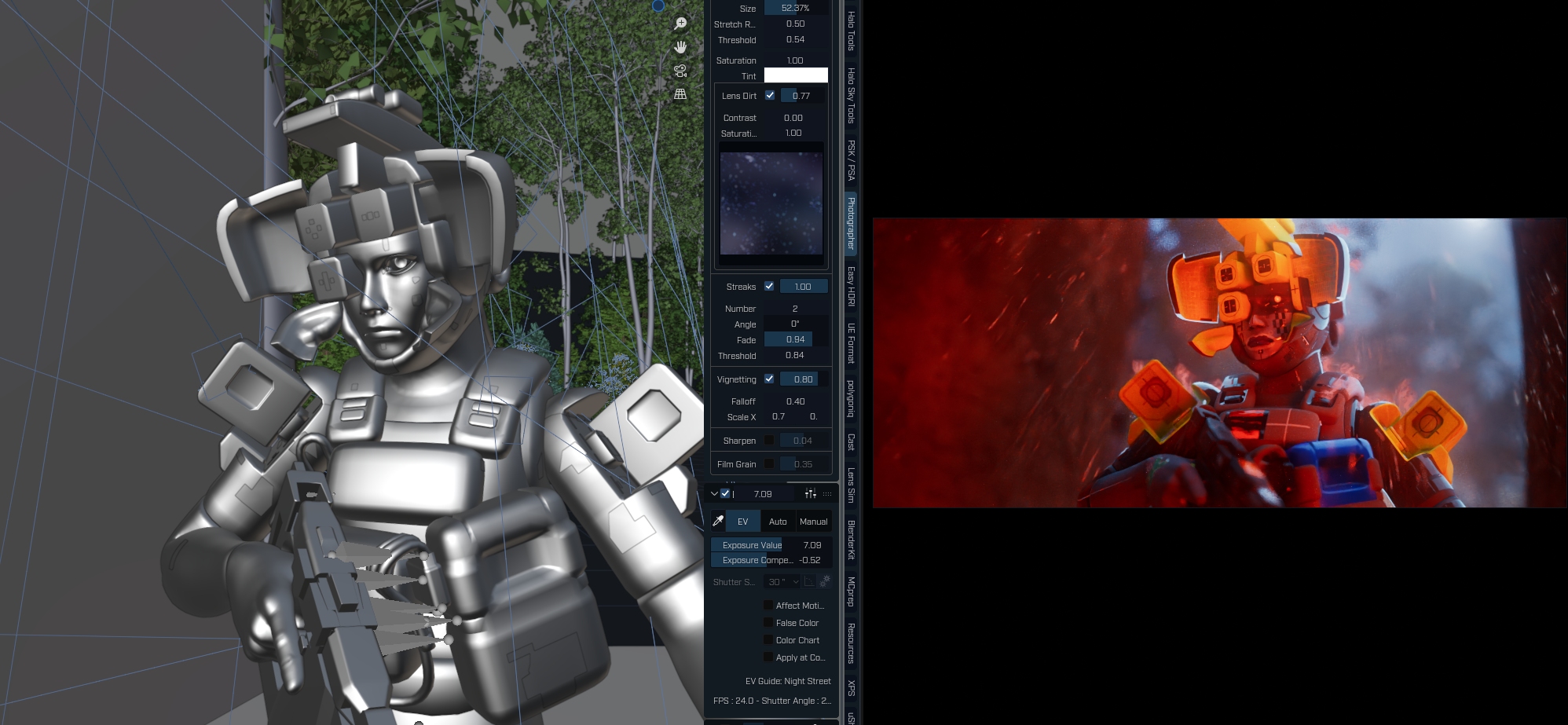
Task: Click the white Tint color swatch
Action: (796, 75)
